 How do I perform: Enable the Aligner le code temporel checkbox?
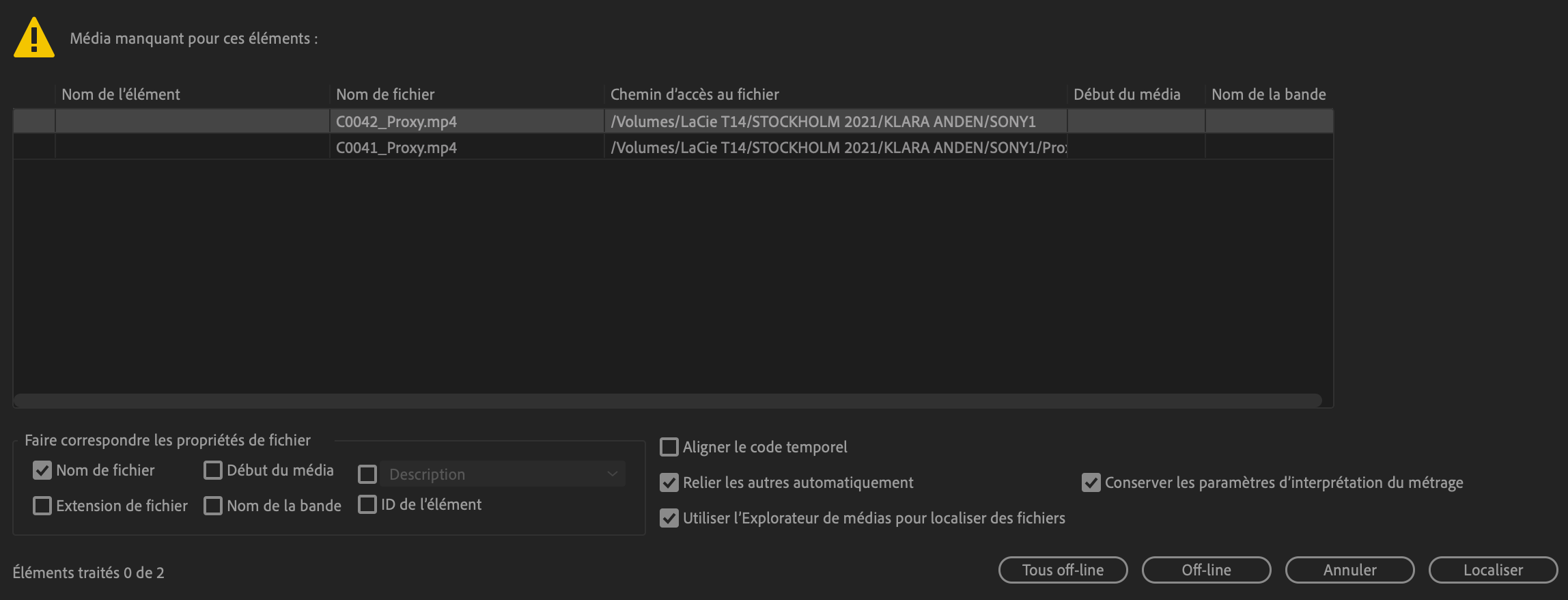coord(669,447)
